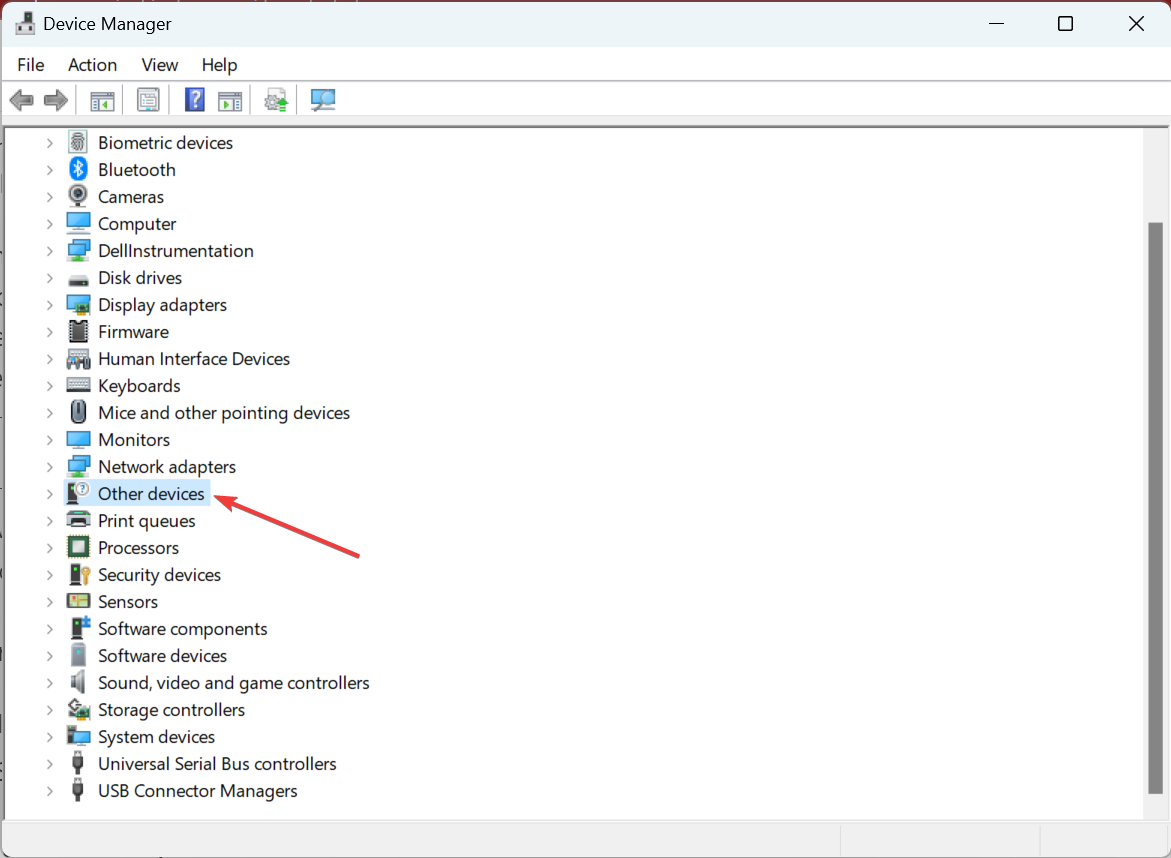Open Properties from the toolbar
This screenshot has width=1171, height=858.
point(148,100)
